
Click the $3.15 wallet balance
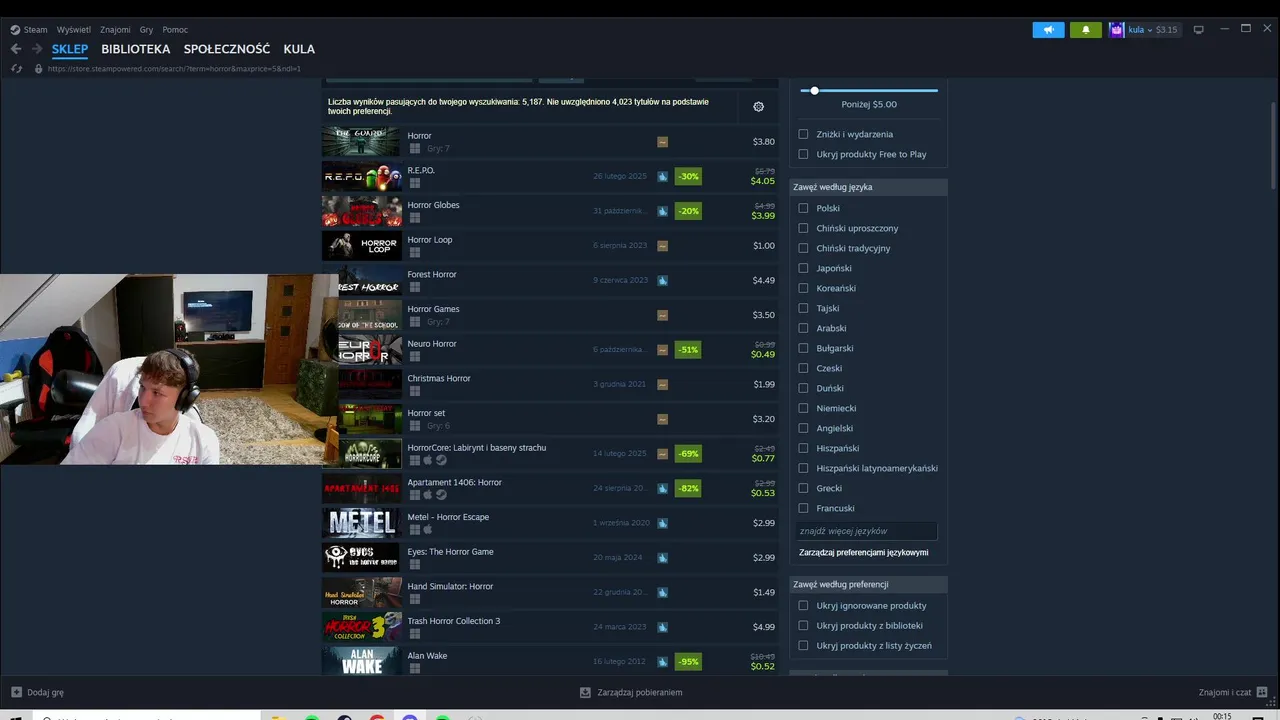pos(1166,30)
